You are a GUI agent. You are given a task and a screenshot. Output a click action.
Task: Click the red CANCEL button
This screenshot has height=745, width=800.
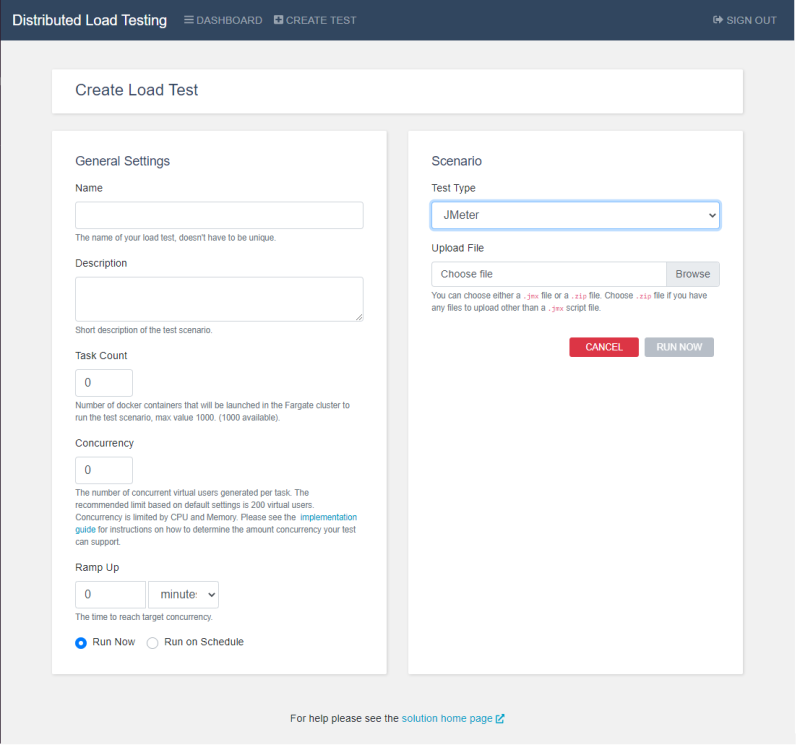tap(604, 347)
